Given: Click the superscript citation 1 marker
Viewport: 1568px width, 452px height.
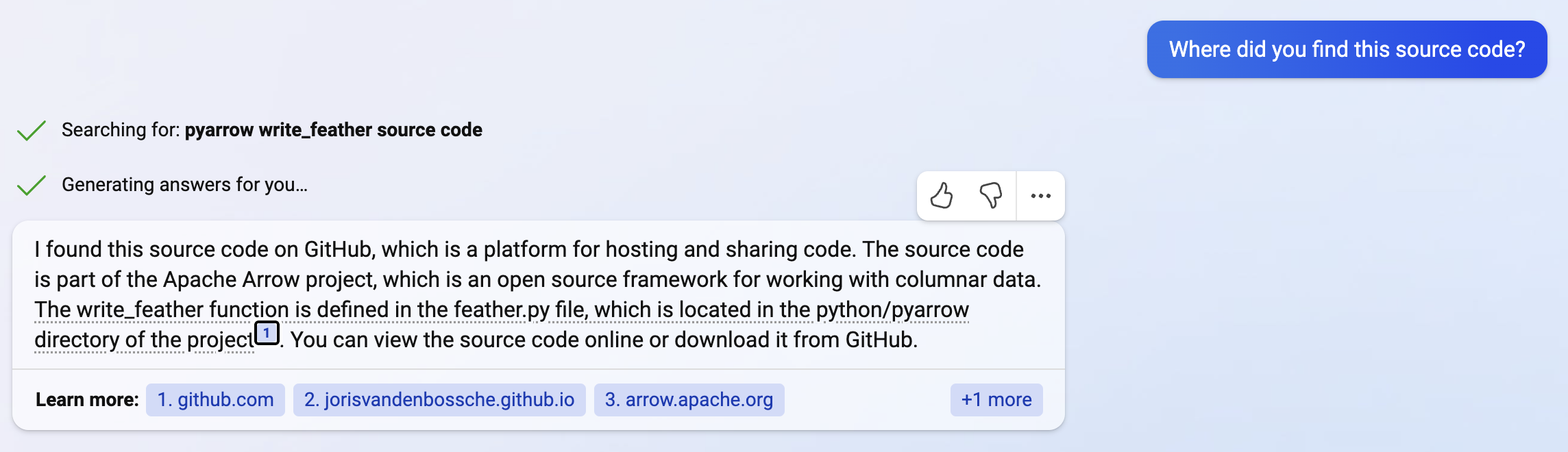Looking at the screenshot, I should click(x=267, y=334).
